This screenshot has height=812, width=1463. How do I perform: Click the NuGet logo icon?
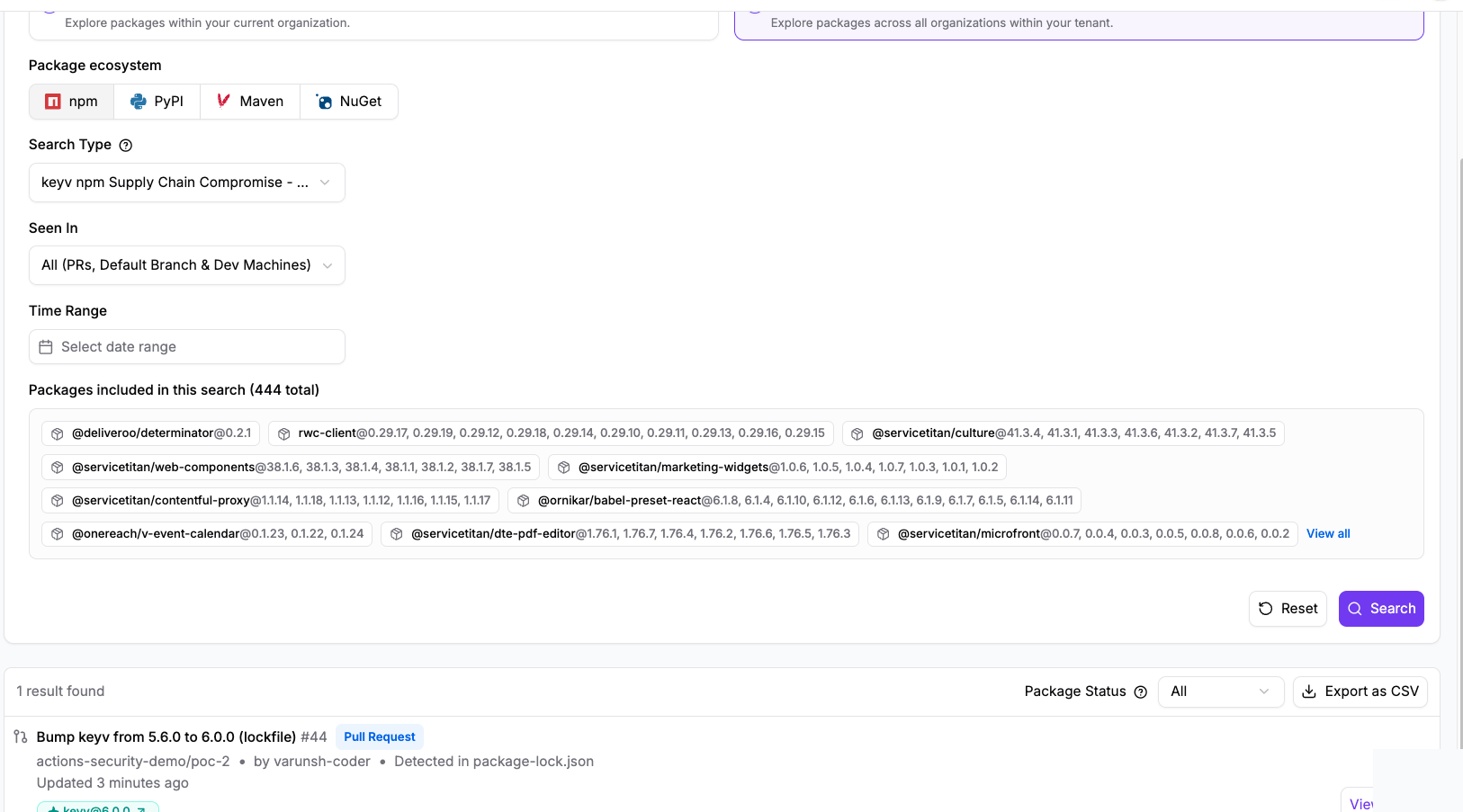pos(324,102)
